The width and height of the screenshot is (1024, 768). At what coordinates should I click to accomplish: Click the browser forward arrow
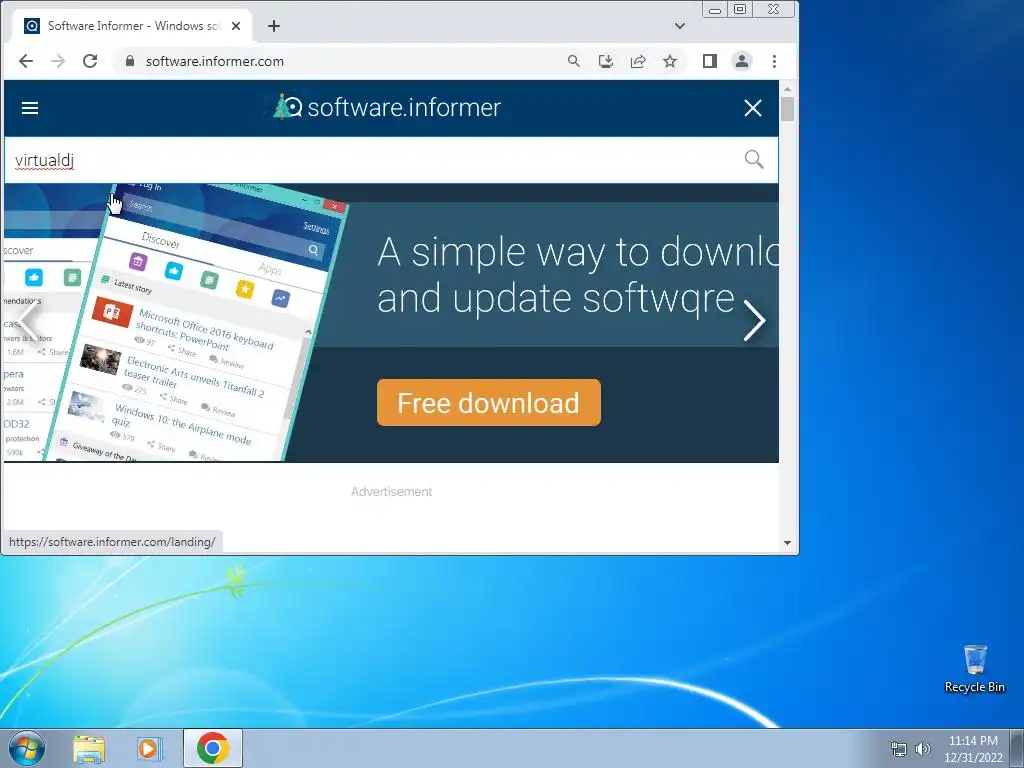tap(58, 61)
